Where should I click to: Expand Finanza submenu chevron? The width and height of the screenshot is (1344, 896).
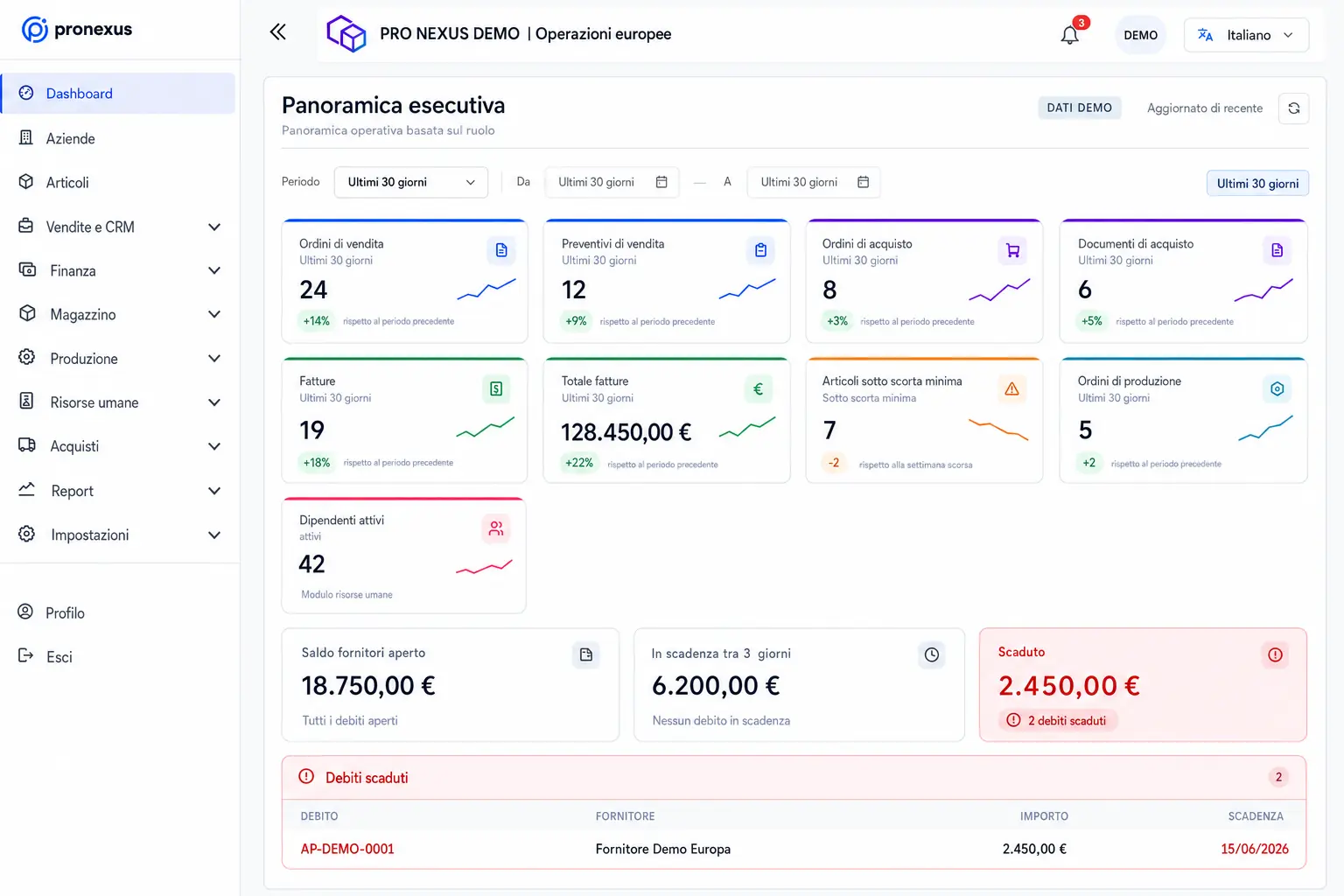[x=214, y=270]
